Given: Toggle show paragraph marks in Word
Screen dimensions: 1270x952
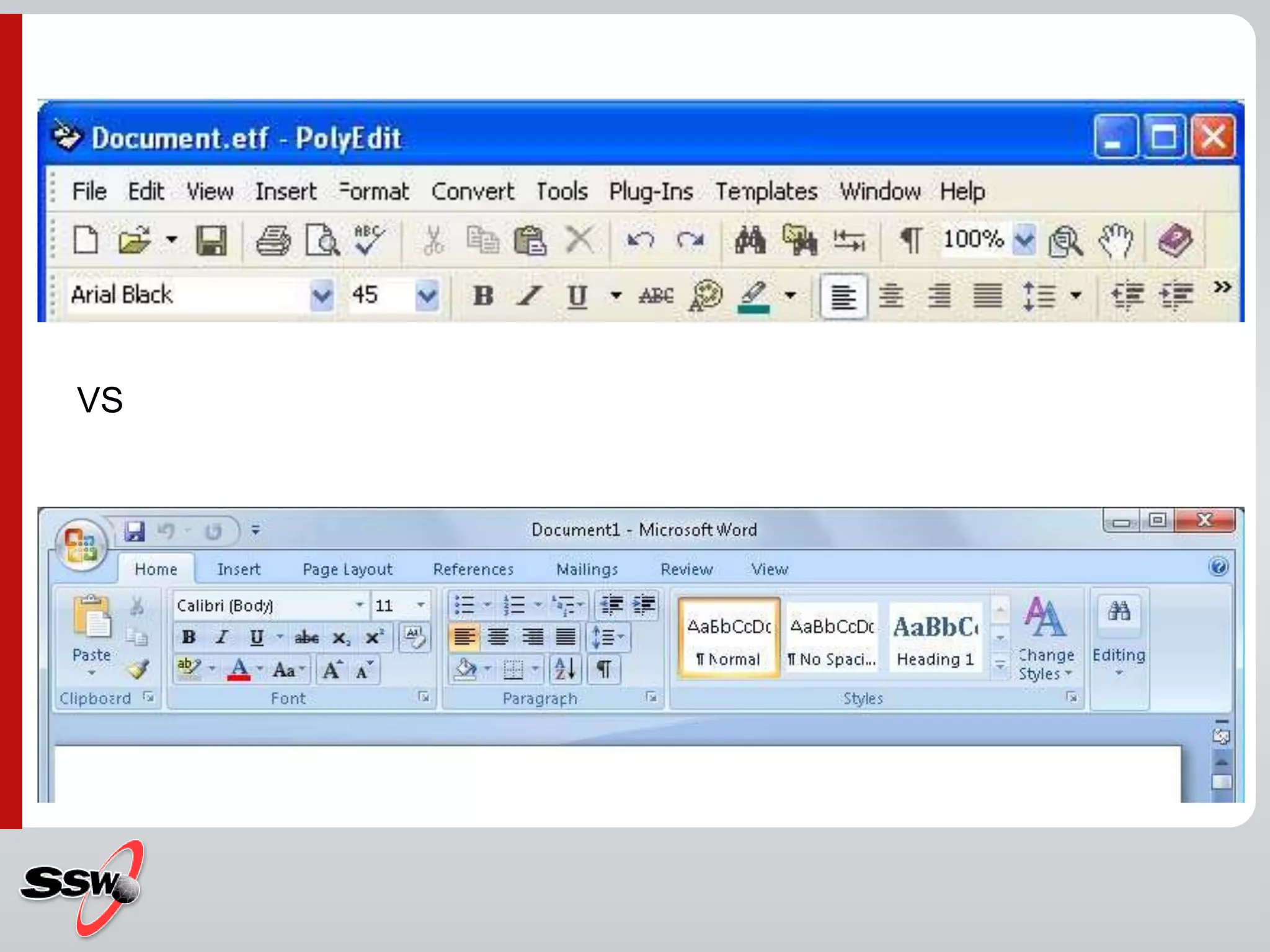Looking at the screenshot, I should [x=604, y=669].
